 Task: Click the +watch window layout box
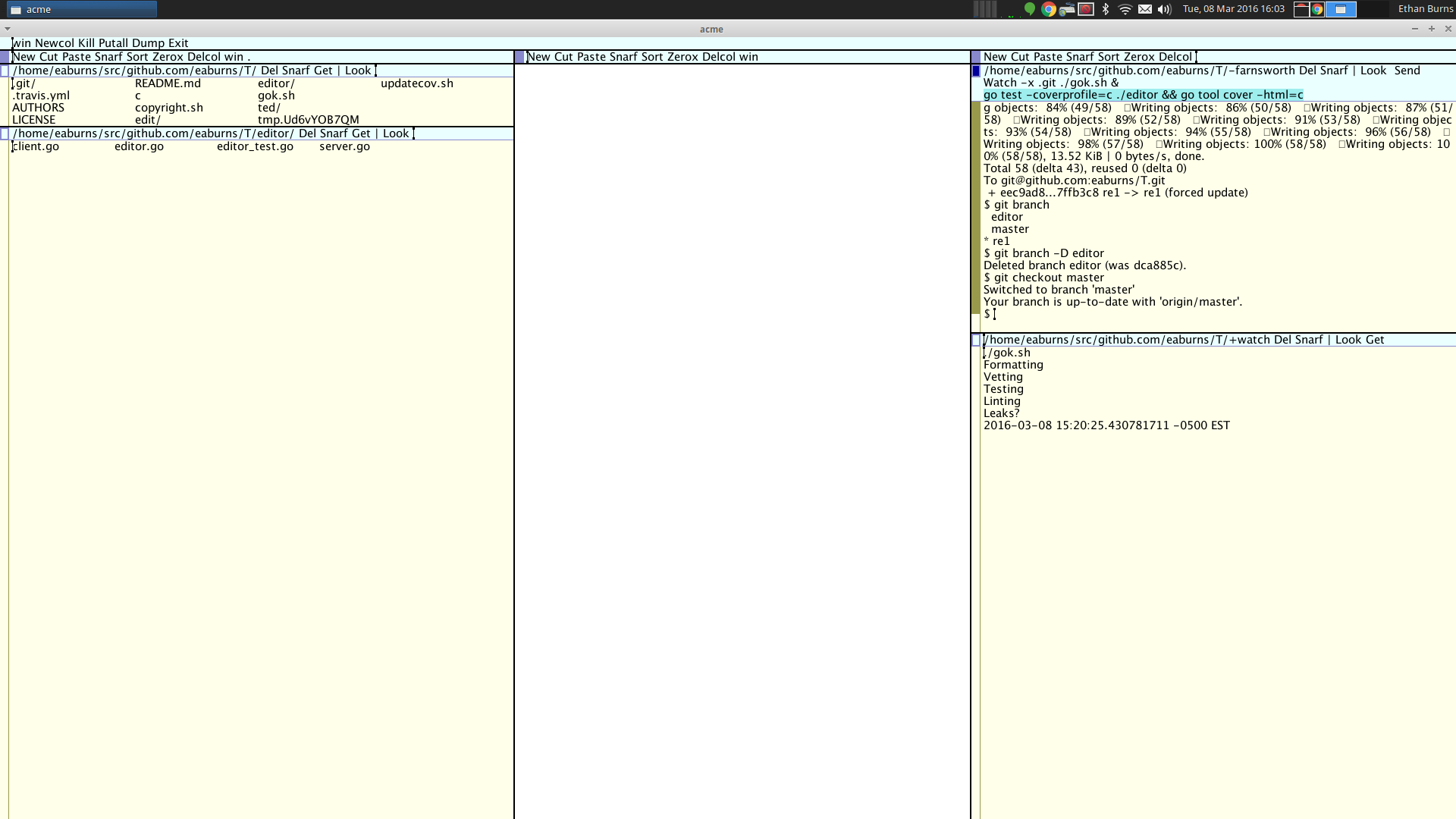coord(976,340)
